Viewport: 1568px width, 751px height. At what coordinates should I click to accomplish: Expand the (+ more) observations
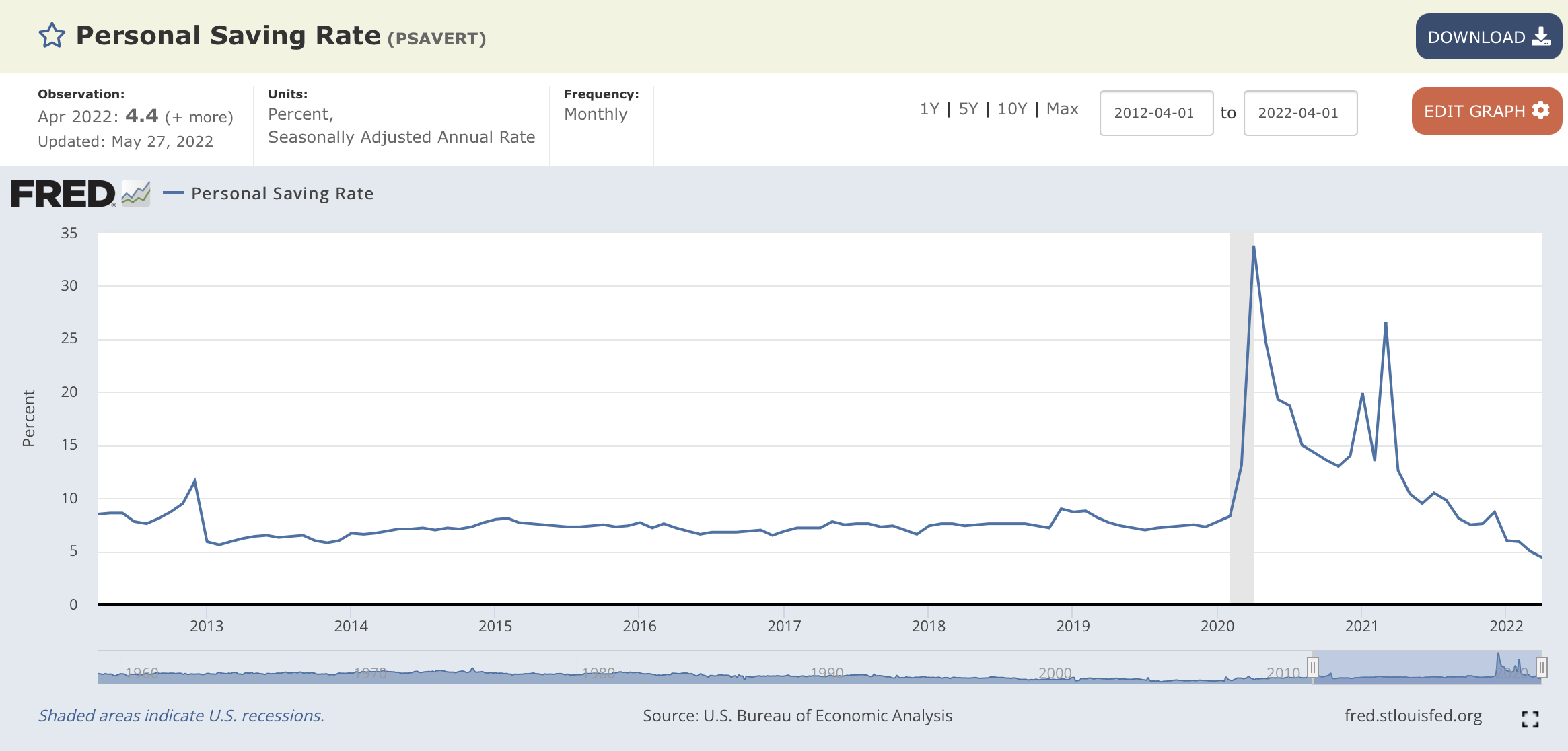[x=199, y=117]
